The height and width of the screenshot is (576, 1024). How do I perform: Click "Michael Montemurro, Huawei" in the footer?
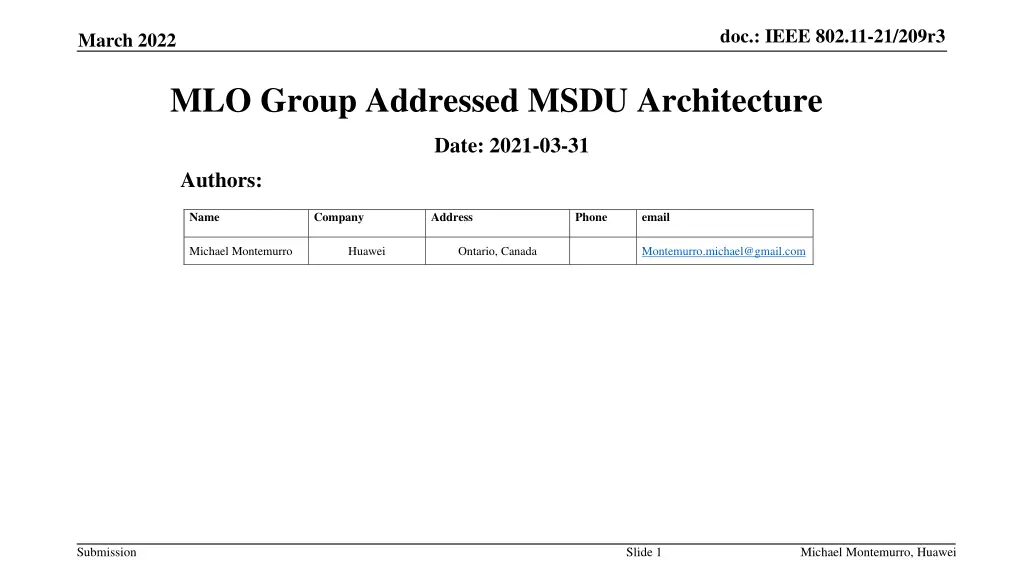point(877,551)
